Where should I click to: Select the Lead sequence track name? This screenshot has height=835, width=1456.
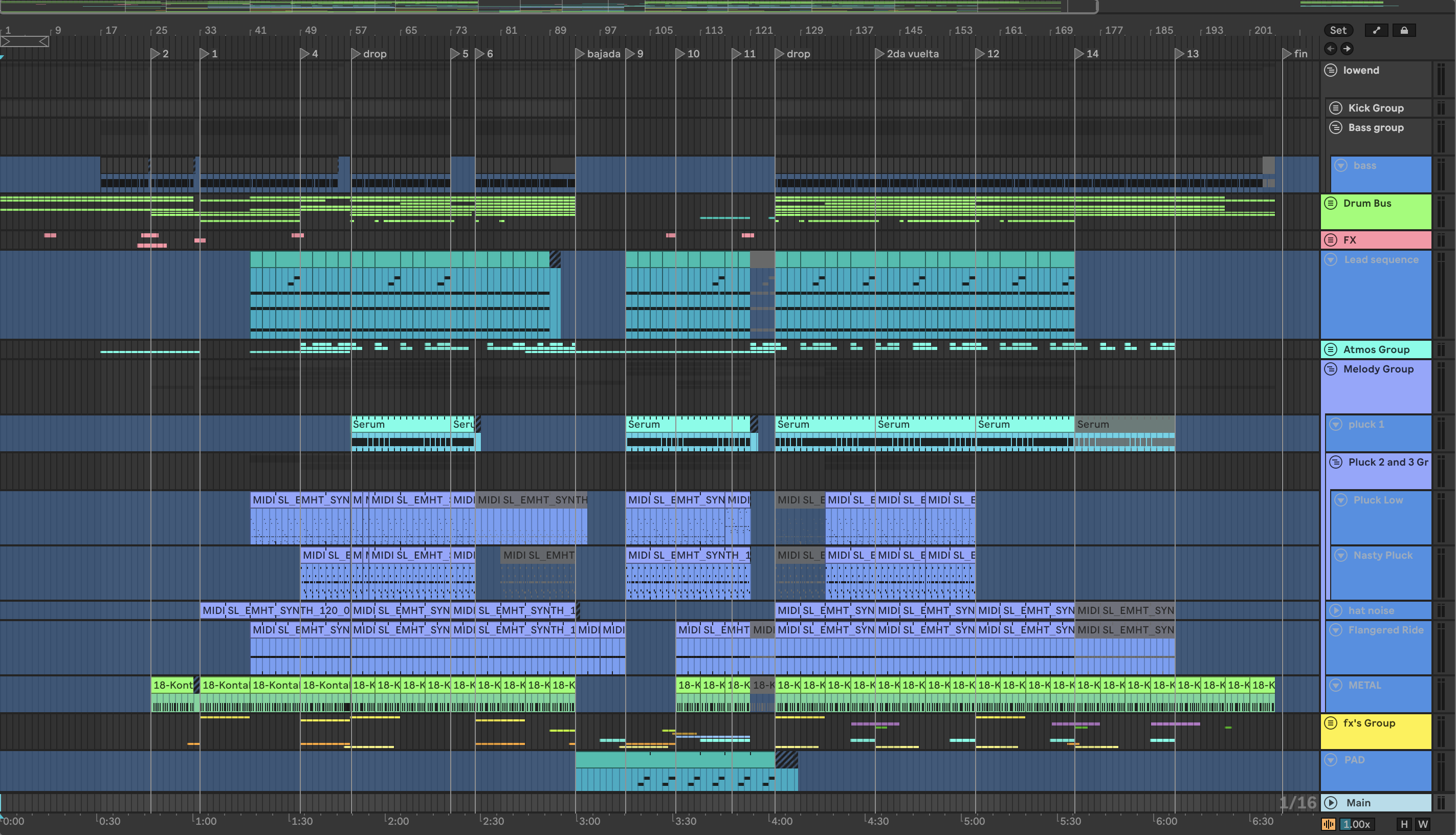coord(1381,259)
